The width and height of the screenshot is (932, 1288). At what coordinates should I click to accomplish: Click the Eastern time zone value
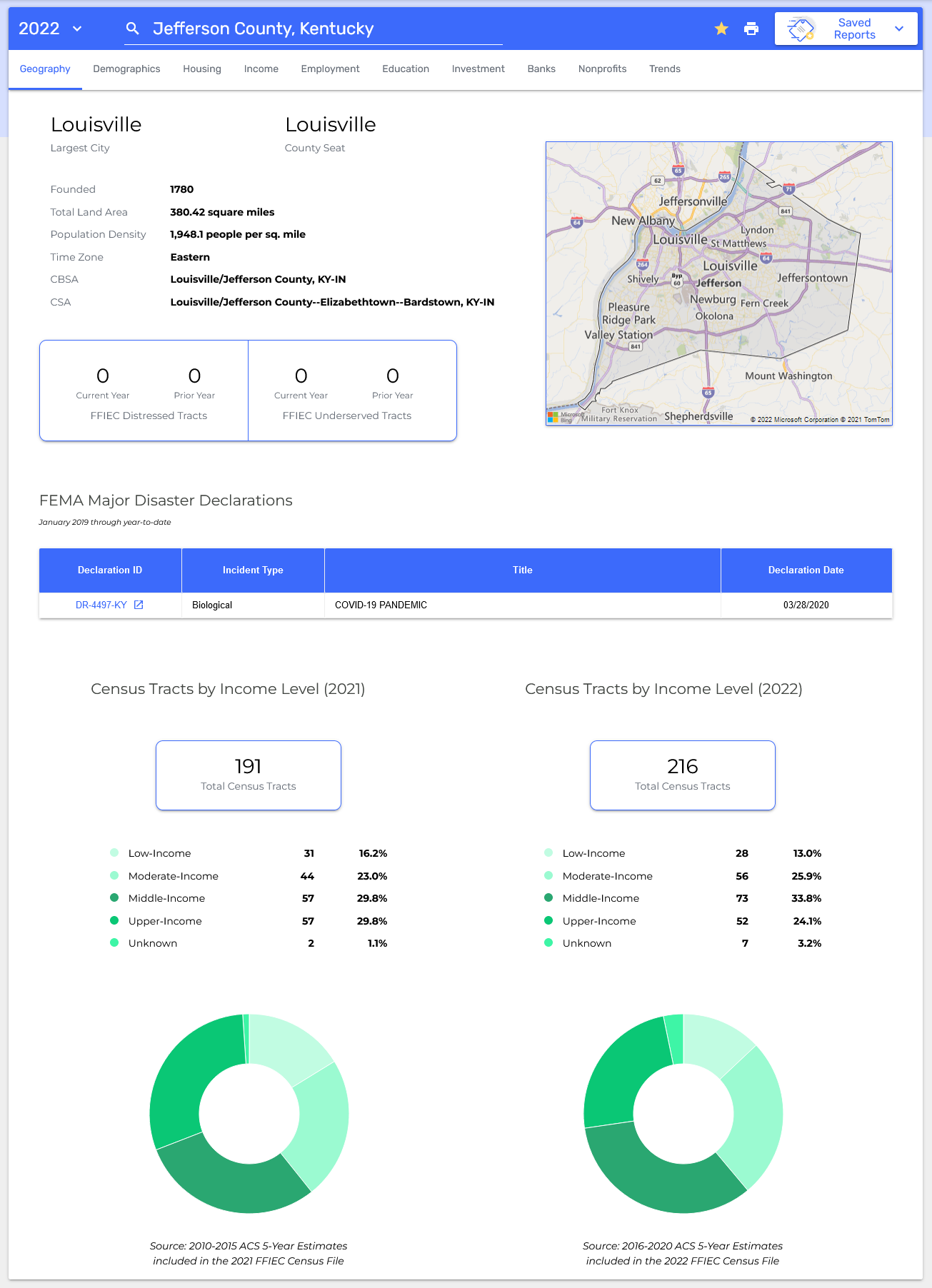[x=190, y=257]
